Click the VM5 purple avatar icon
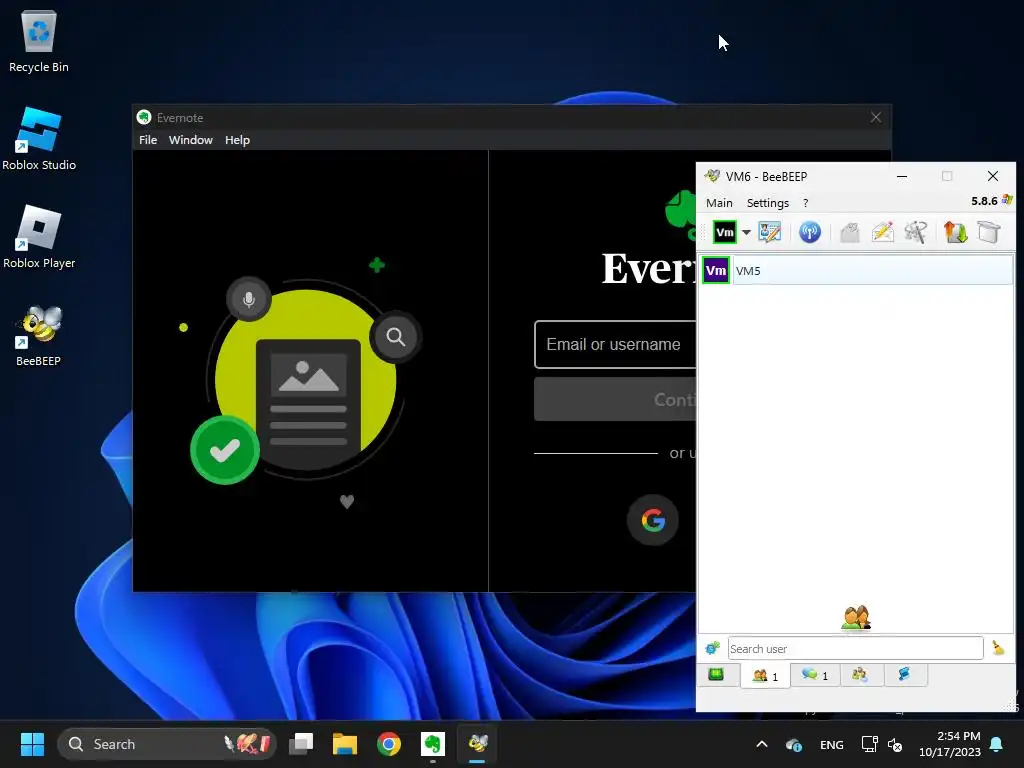The height and width of the screenshot is (768, 1024). click(x=716, y=270)
